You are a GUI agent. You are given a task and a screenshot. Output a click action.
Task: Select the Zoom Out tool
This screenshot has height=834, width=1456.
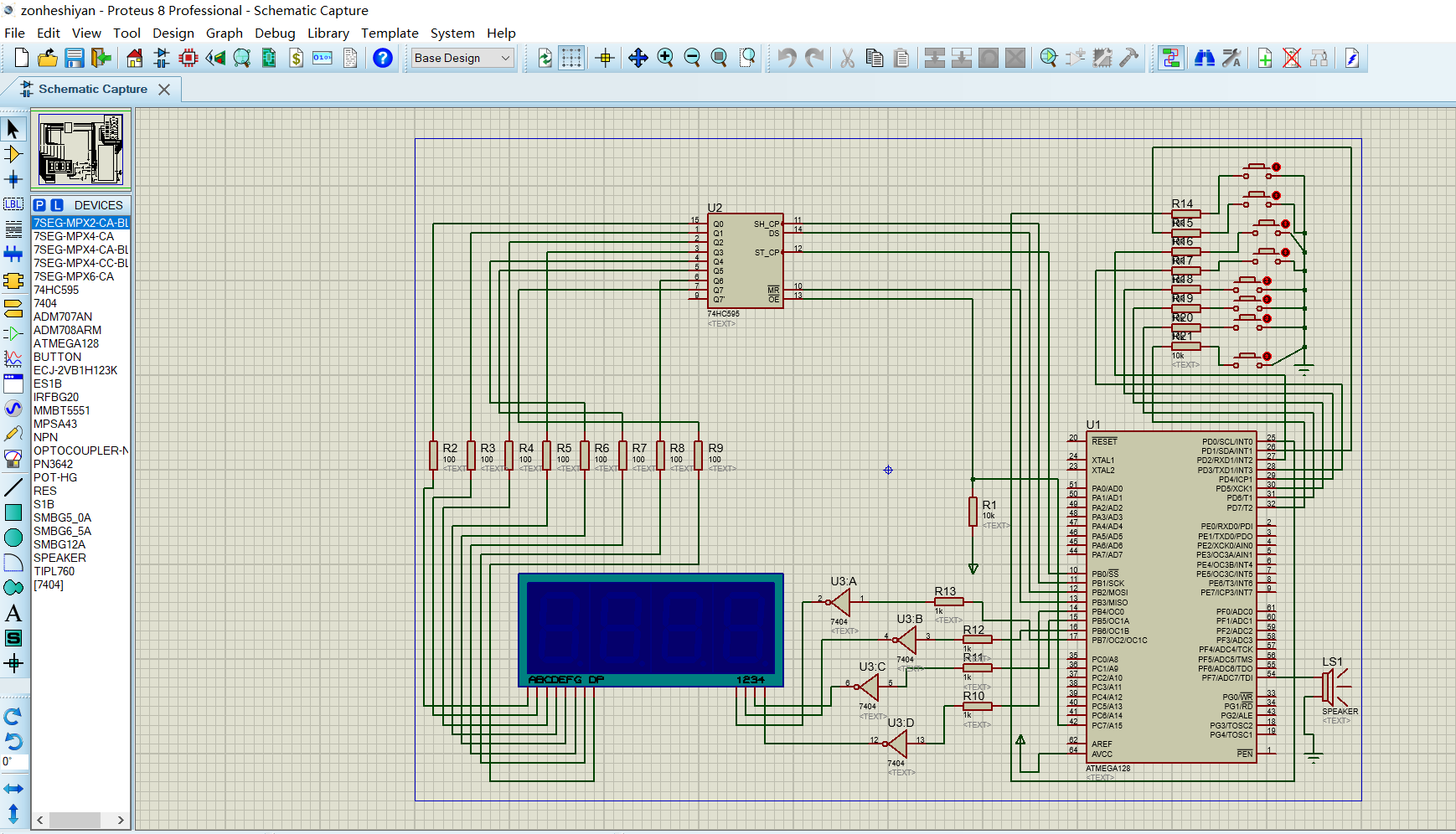692,58
